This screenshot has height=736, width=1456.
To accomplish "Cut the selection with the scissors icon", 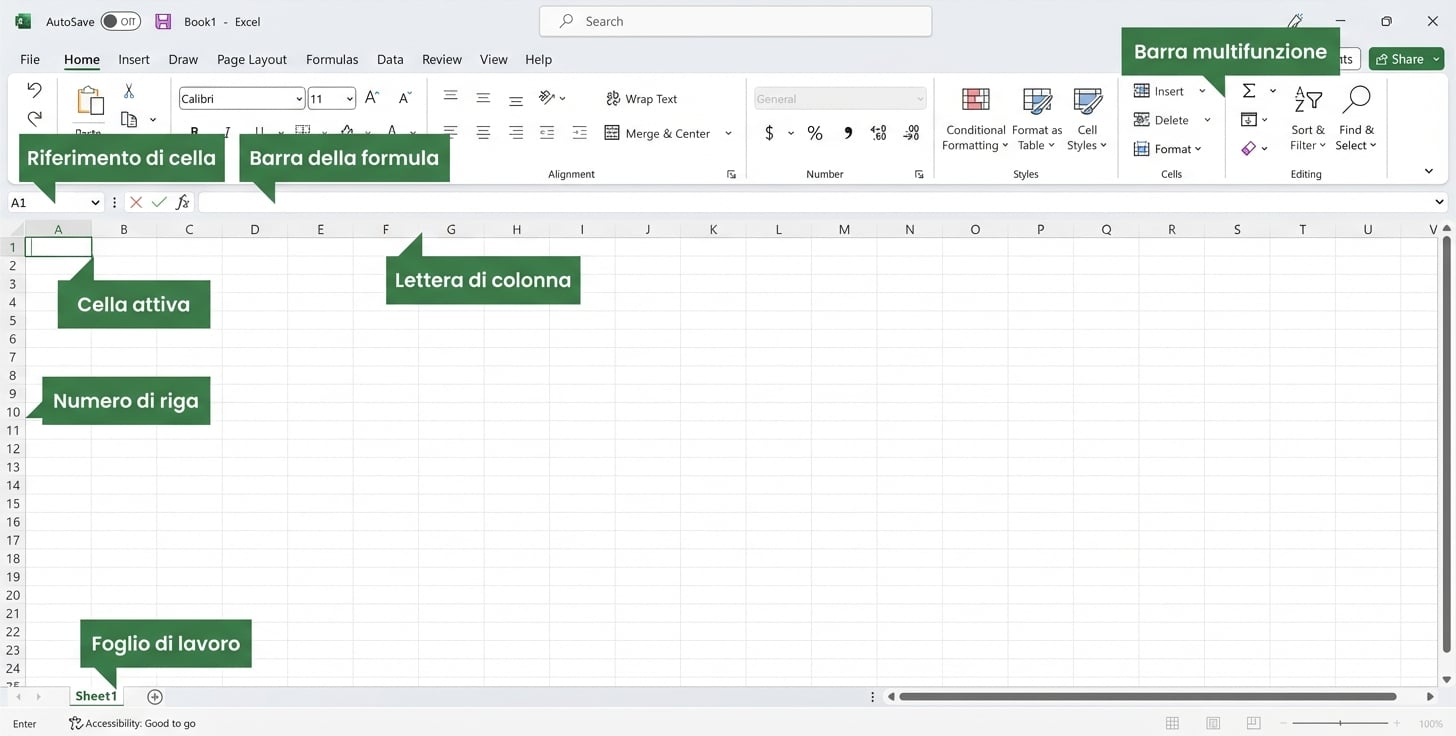I will 129,91.
